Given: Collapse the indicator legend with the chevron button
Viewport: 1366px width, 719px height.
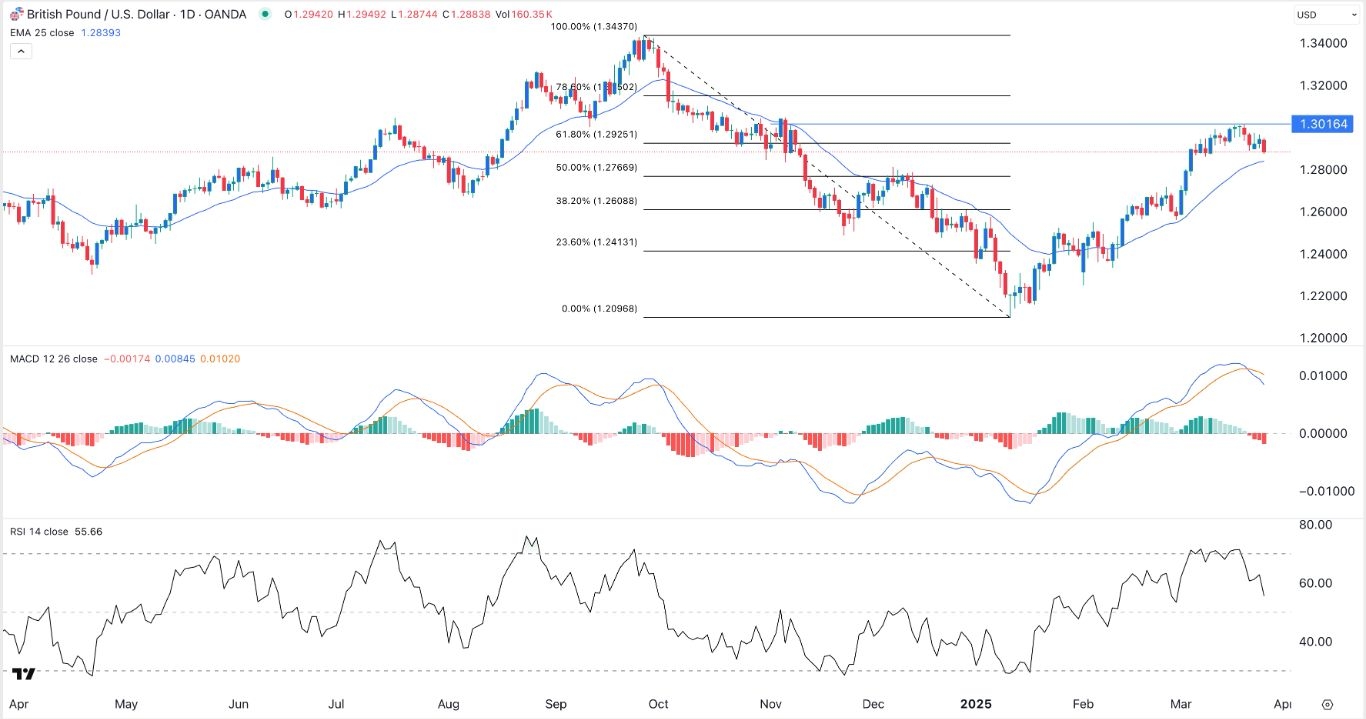Looking at the screenshot, I should coord(21,51).
